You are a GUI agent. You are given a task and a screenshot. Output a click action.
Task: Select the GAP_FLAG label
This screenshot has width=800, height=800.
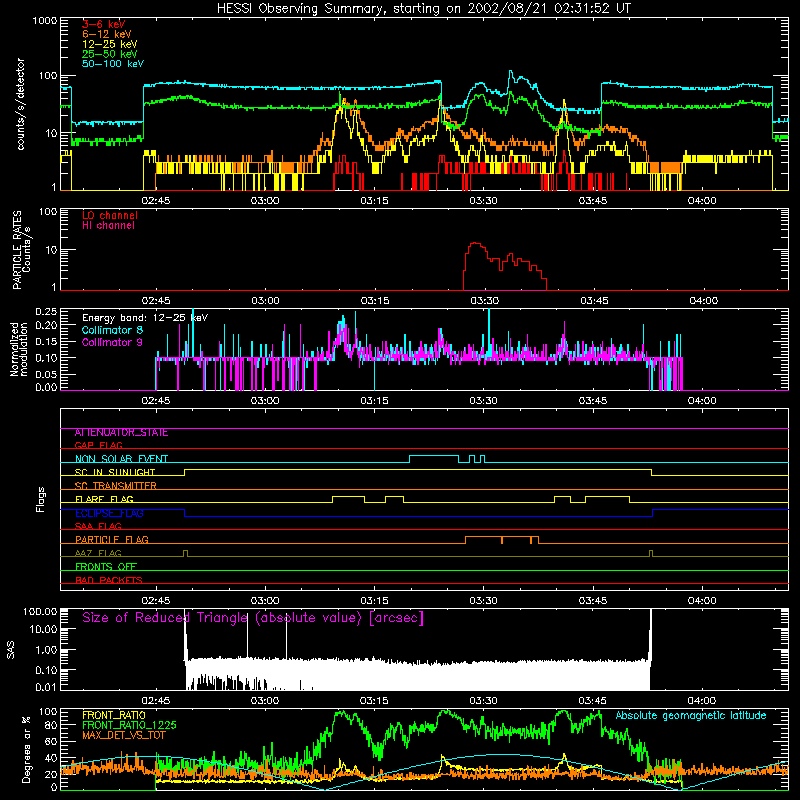(x=98, y=445)
